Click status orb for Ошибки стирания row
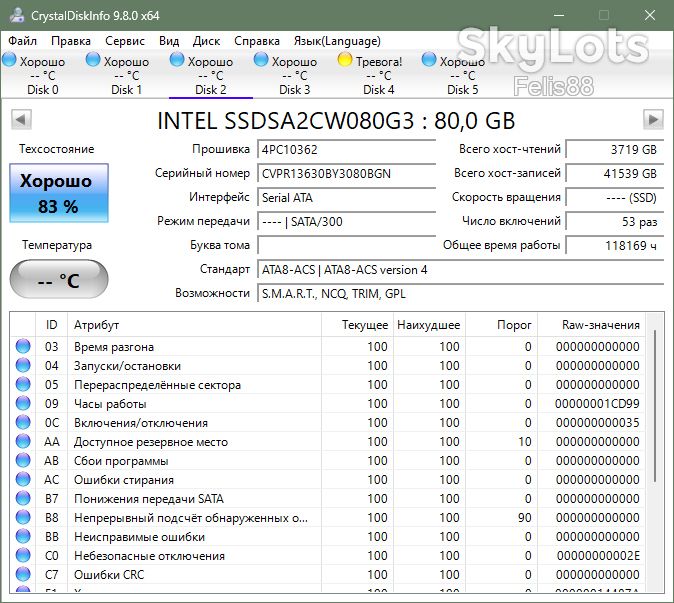674x603 pixels. click(x=23, y=479)
